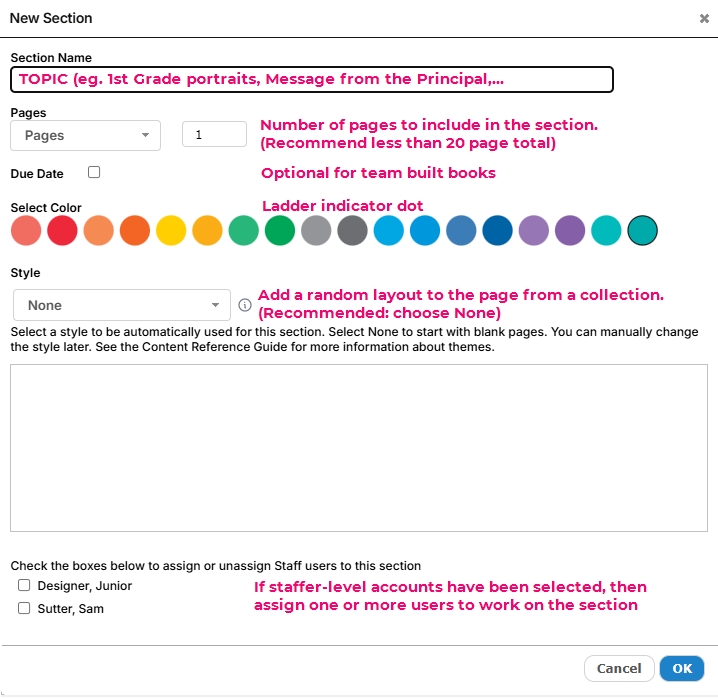Pick the dark navy blue color dot
Screen dimensions: 718x698
point(497,230)
